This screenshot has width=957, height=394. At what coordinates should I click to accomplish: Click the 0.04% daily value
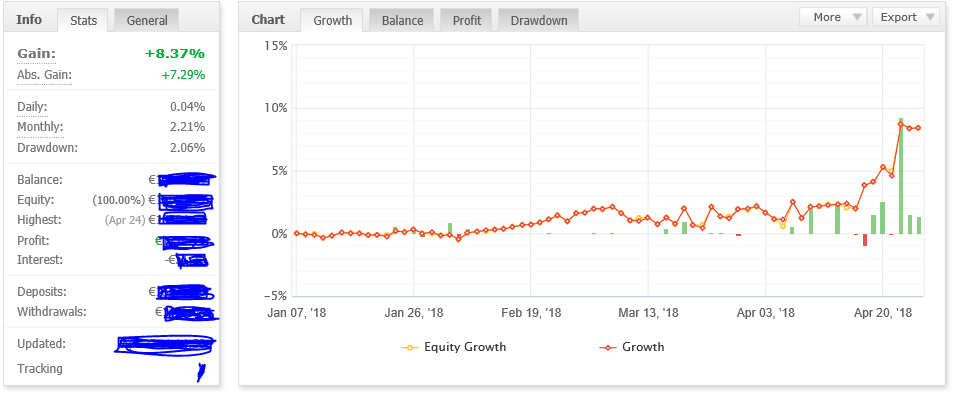(x=187, y=107)
